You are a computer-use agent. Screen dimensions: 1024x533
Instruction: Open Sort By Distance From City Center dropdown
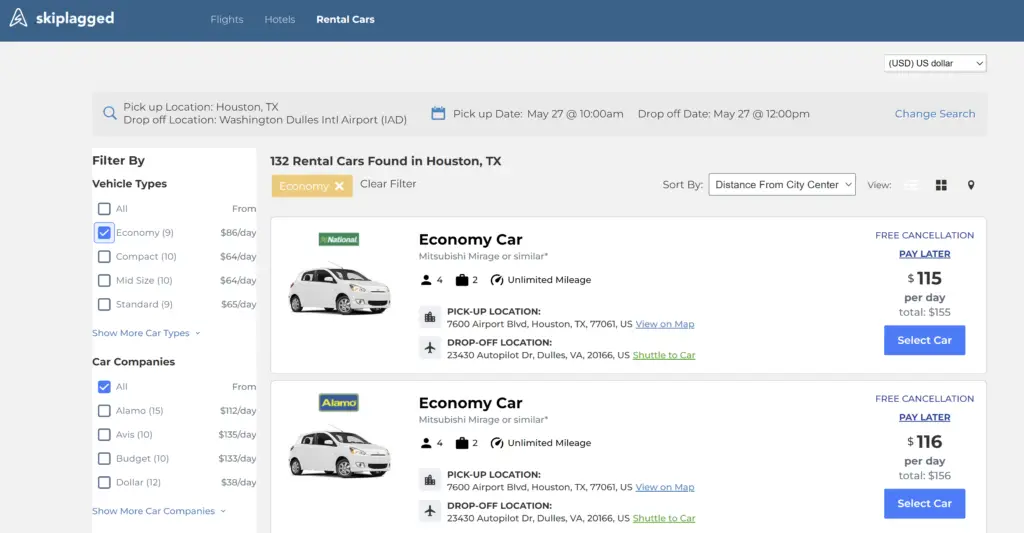point(782,185)
